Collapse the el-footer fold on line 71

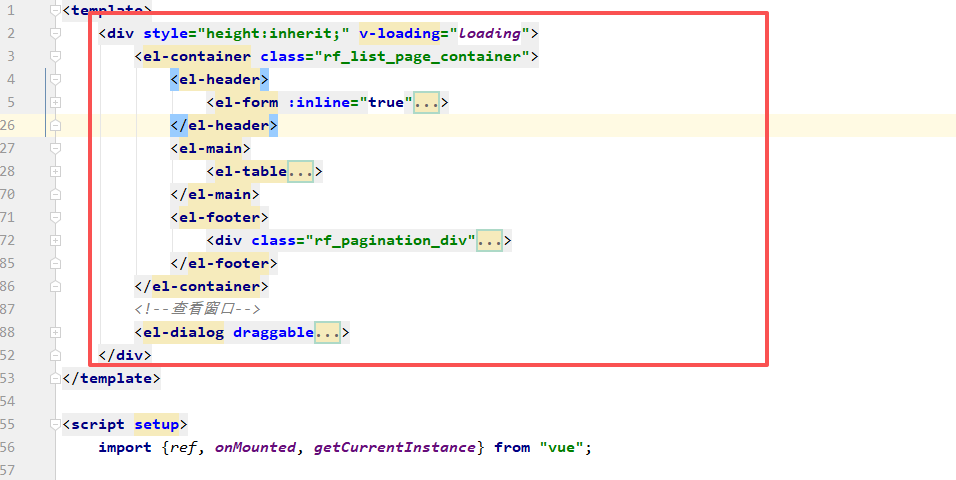tap(56, 217)
